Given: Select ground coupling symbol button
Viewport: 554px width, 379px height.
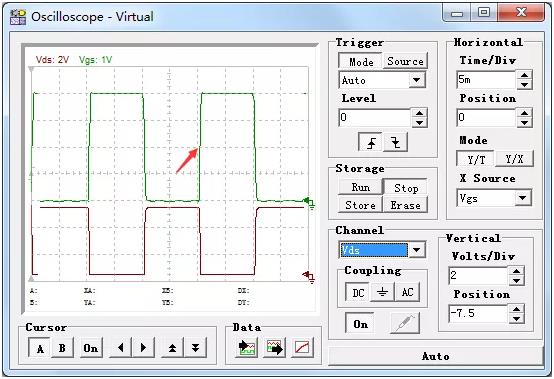Looking at the screenshot, I should click(382, 292).
